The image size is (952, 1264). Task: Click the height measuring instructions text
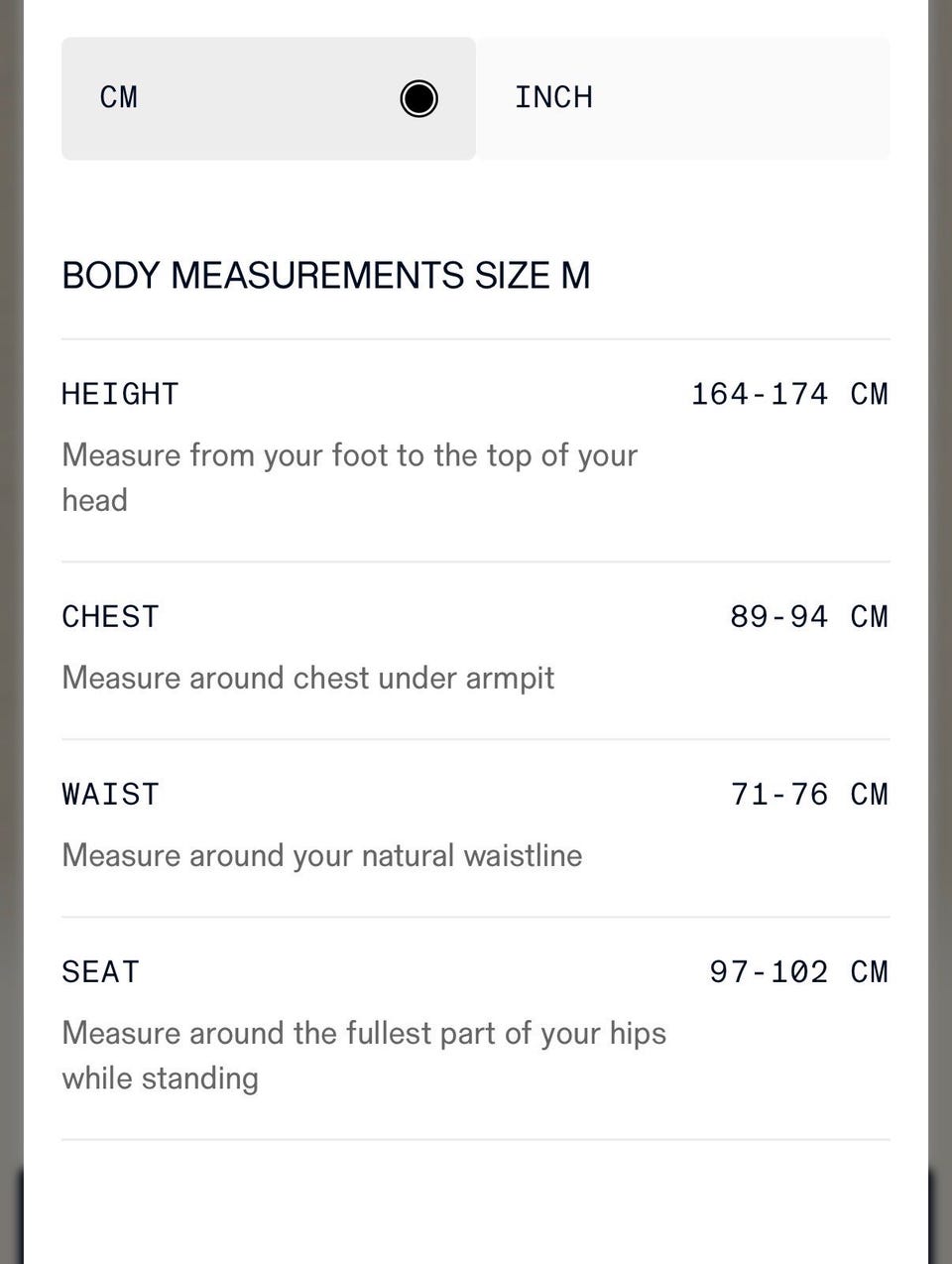coord(349,476)
